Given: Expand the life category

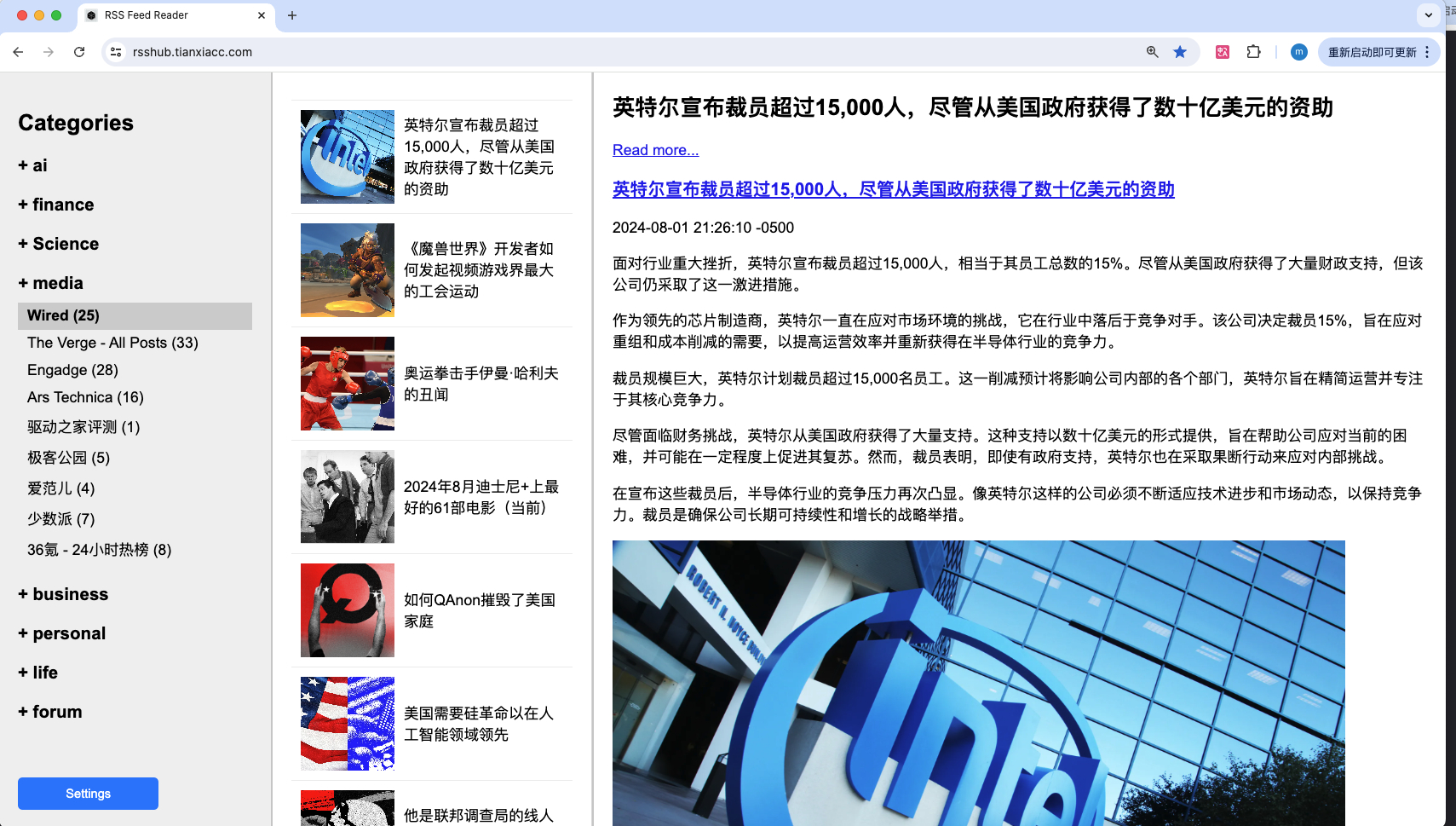Looking at the screenshot, I should tap(38, 673).
